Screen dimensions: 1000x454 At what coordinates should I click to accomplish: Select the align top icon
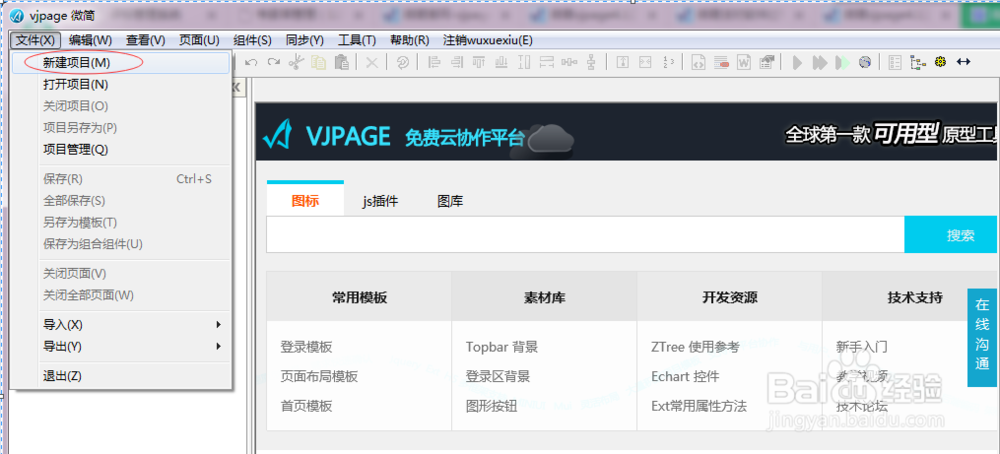point(479,62)
